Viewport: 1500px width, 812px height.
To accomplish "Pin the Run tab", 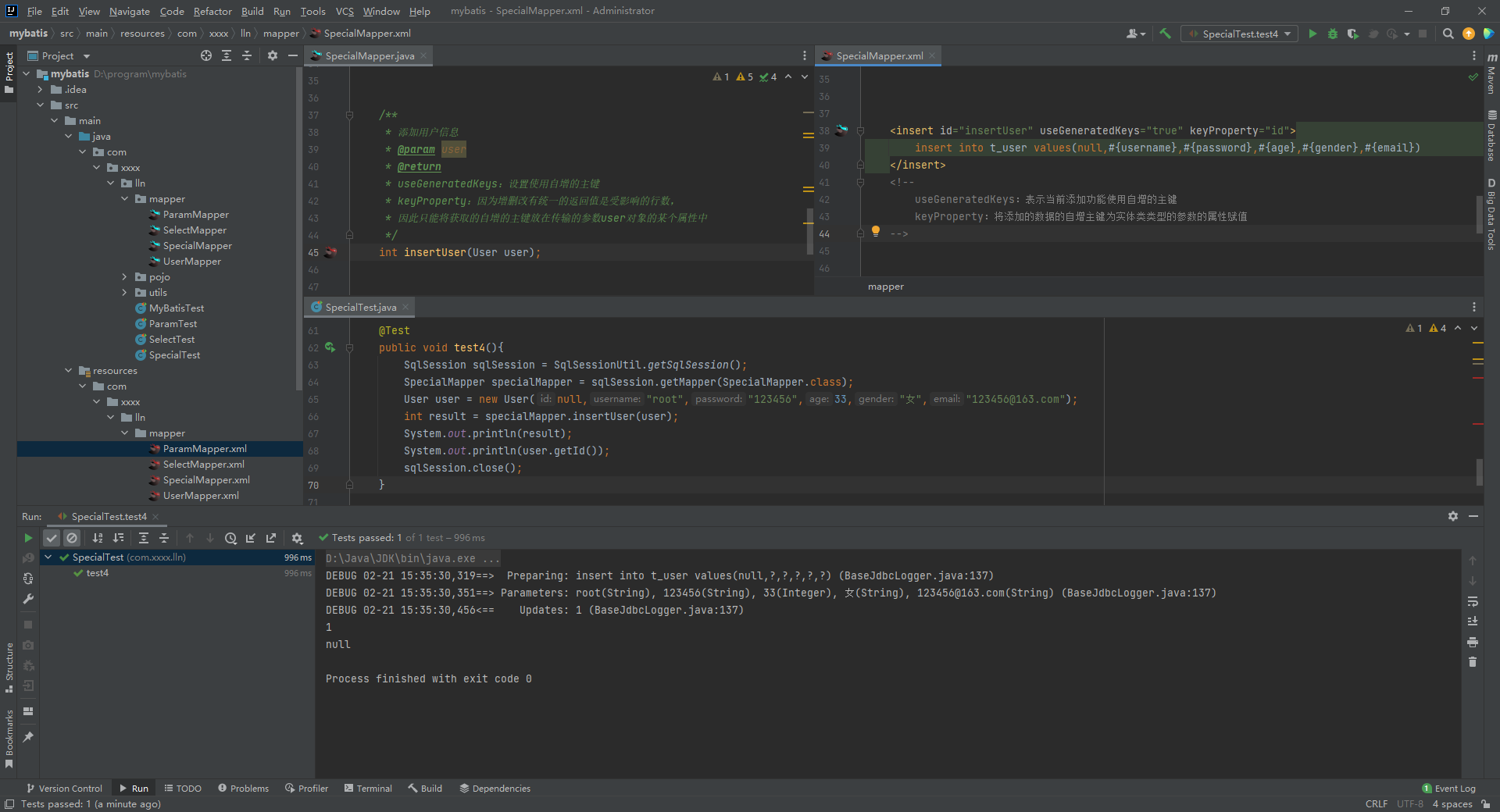I will [x=28, y=737].
